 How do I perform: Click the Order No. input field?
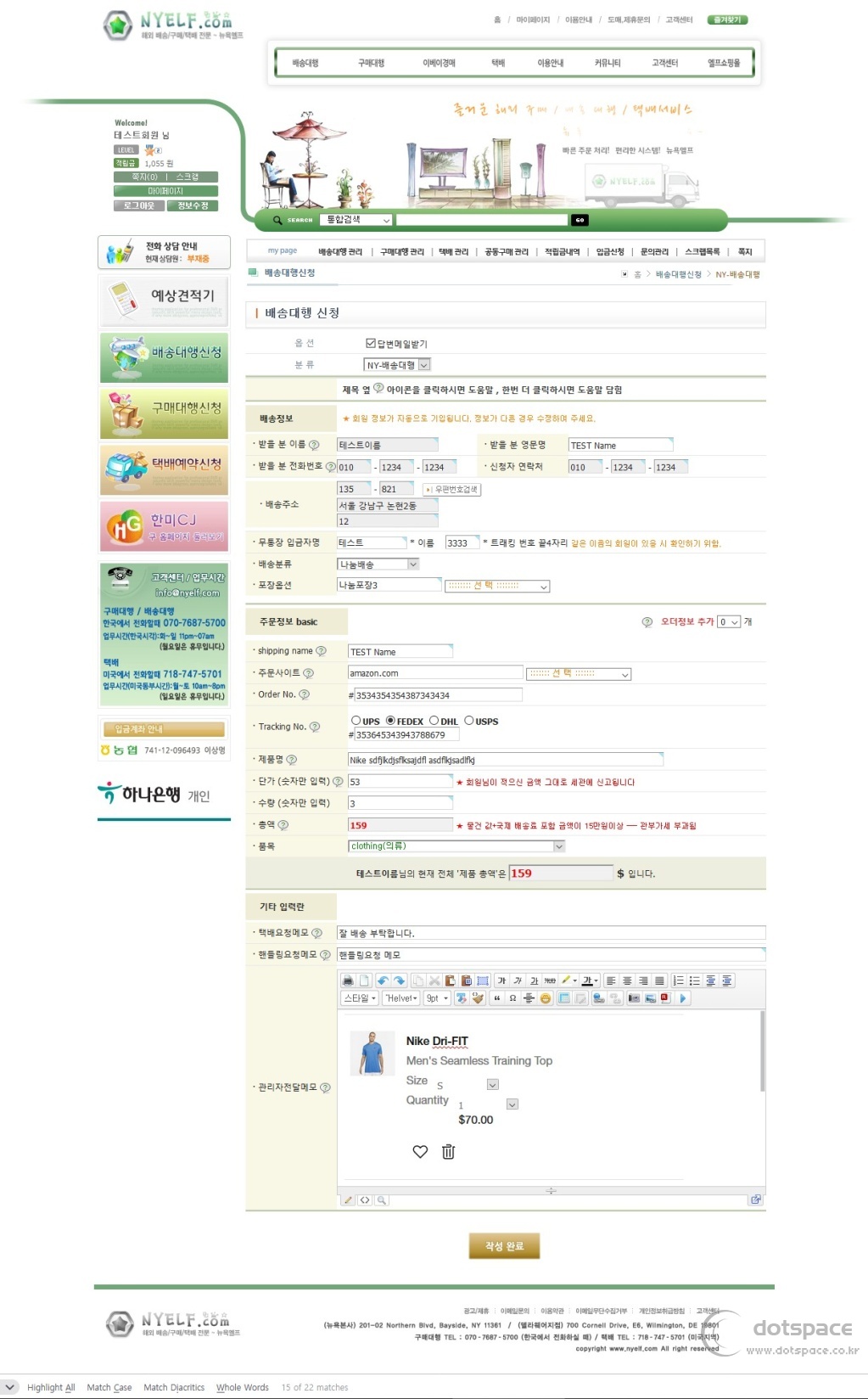click(437, 695)
